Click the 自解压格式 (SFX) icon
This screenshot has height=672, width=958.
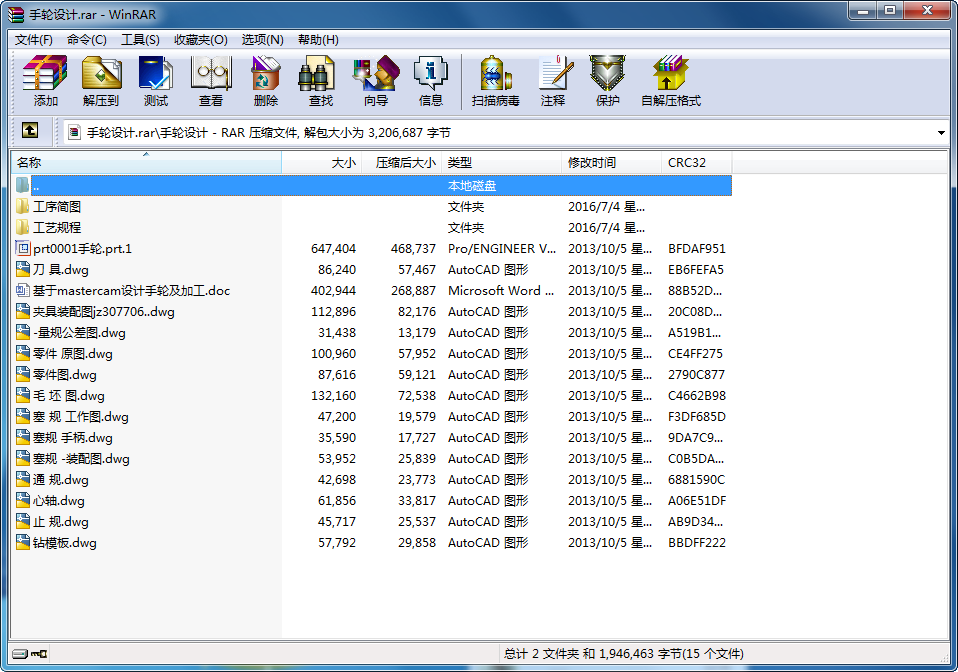670,80
